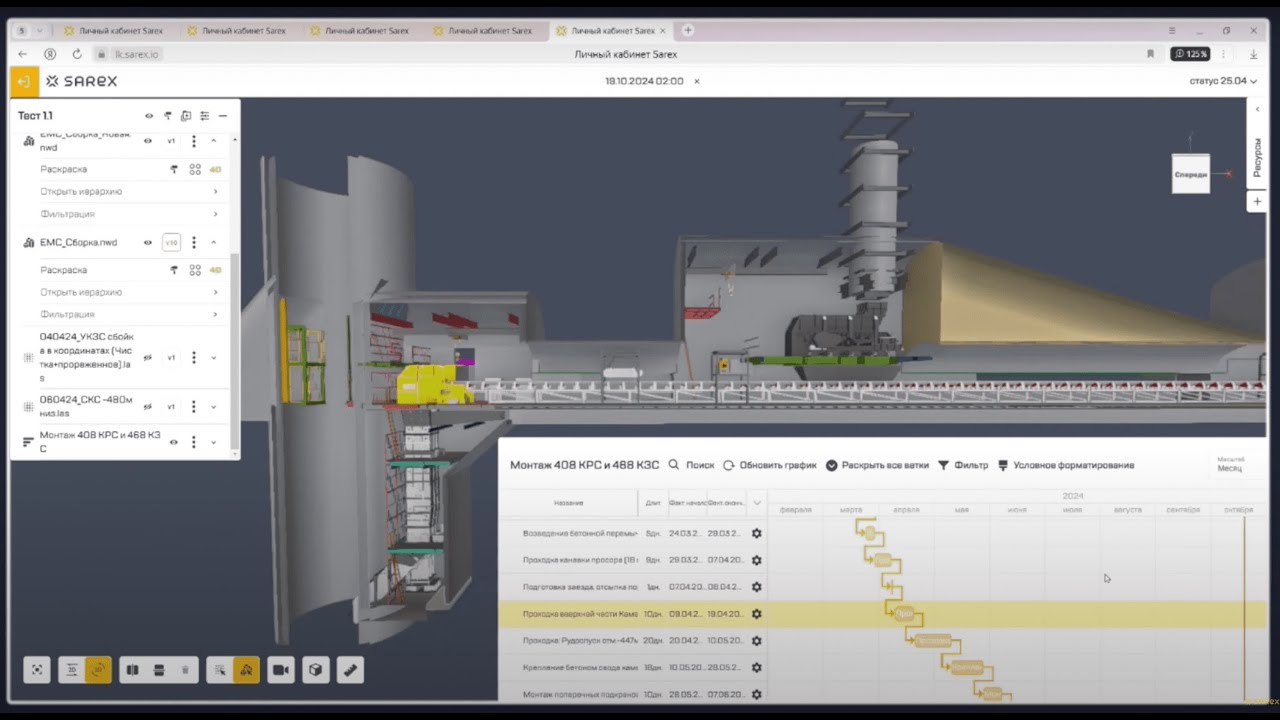Open the 'статус 25.04' dropdown
1280x720 pixels.
[1223, 81]
